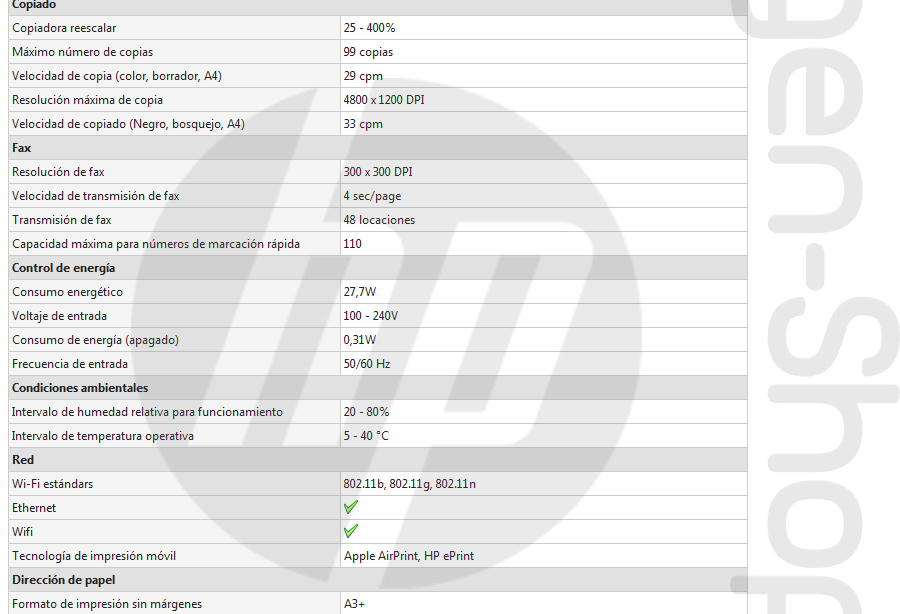Select the 'Apple AirPrint, HP ePrint' value
900x614 pixels.
click(409, 556)
